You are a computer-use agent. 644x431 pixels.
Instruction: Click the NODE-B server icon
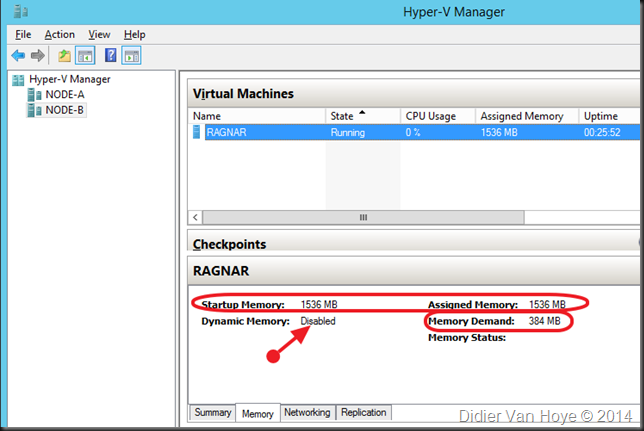point(34,110)
